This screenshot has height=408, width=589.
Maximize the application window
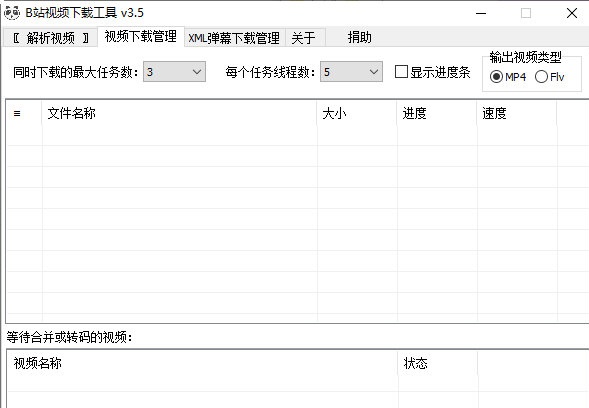click(526, 13)
